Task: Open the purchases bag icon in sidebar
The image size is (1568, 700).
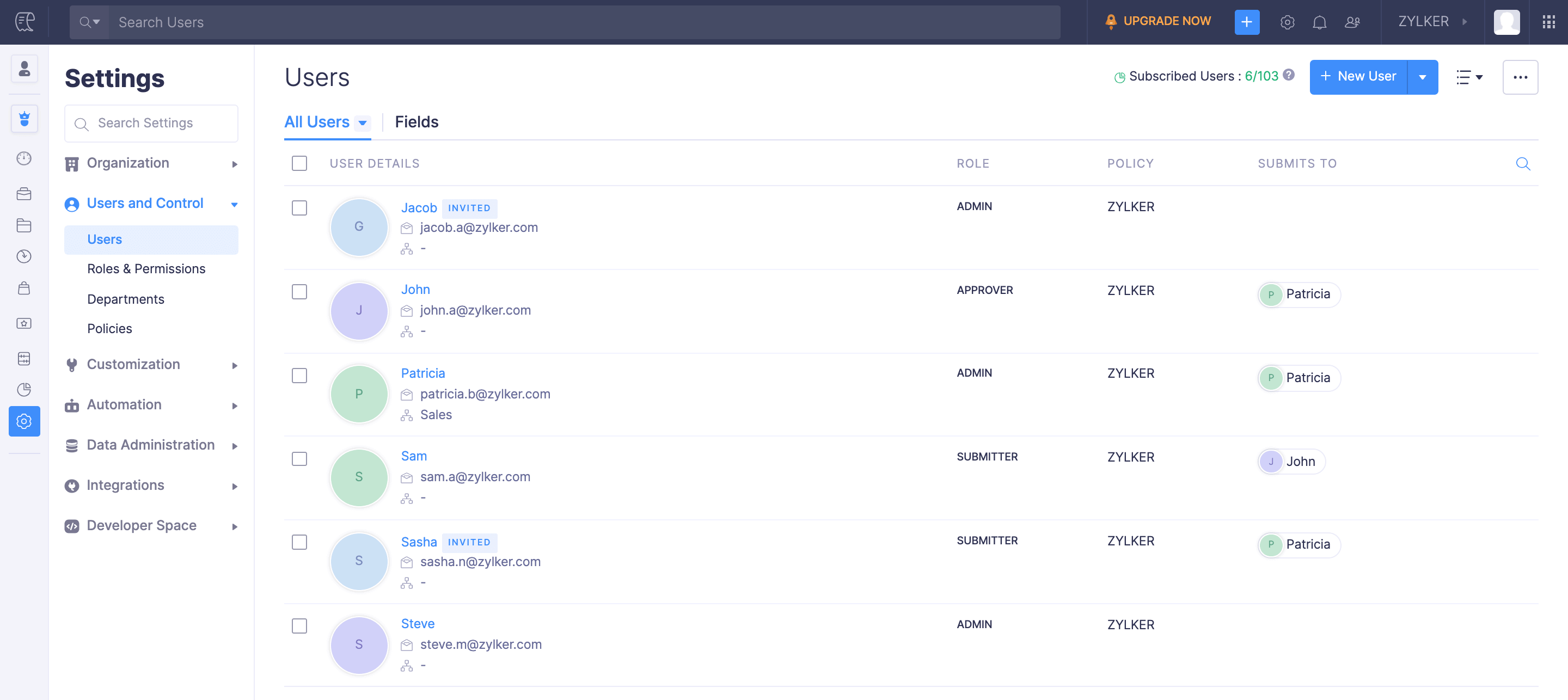Action: (24, 288)
